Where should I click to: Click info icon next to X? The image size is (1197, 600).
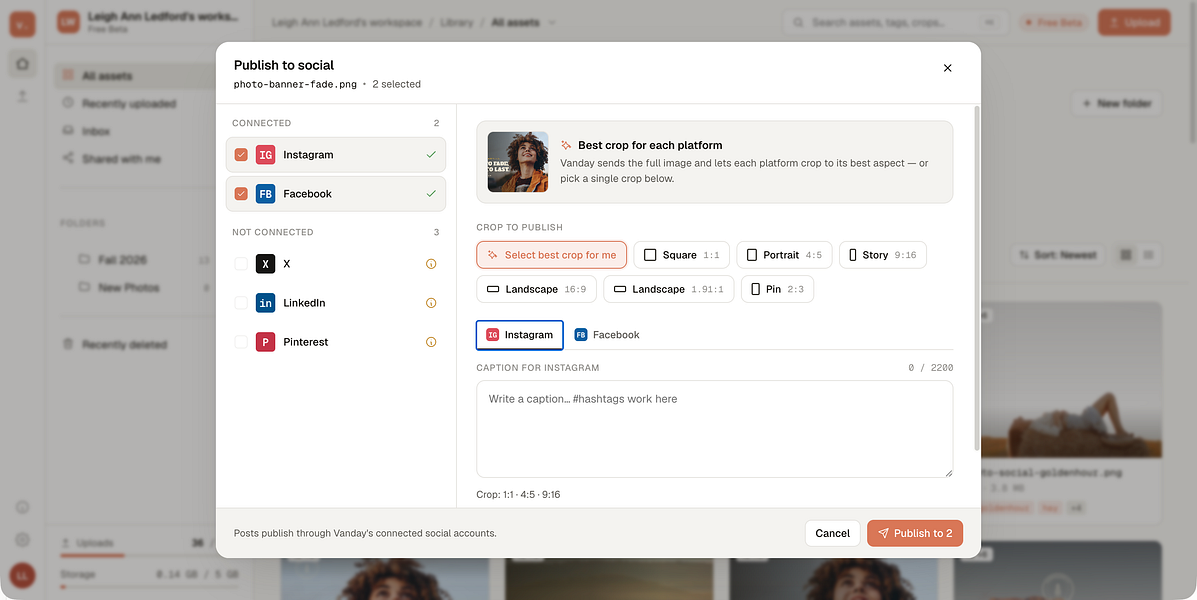(431, 264)
